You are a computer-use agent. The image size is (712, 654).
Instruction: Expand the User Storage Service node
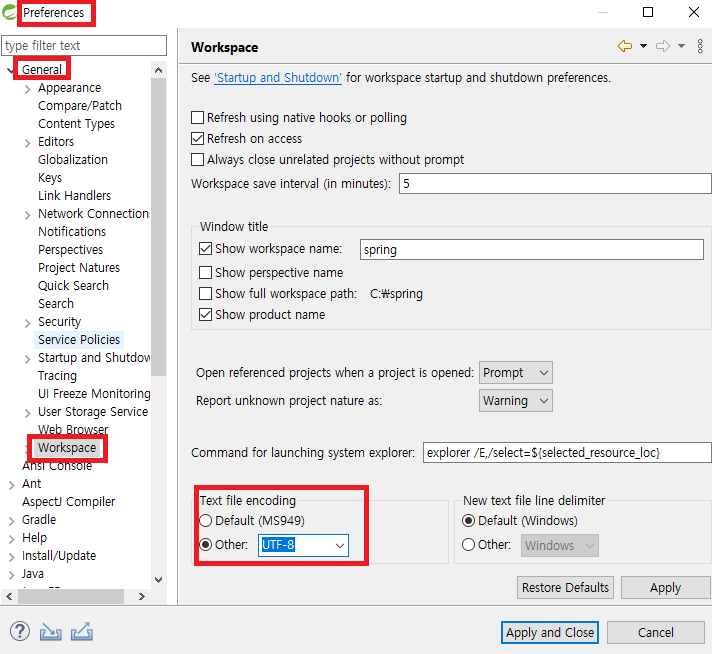click(28, 412)
